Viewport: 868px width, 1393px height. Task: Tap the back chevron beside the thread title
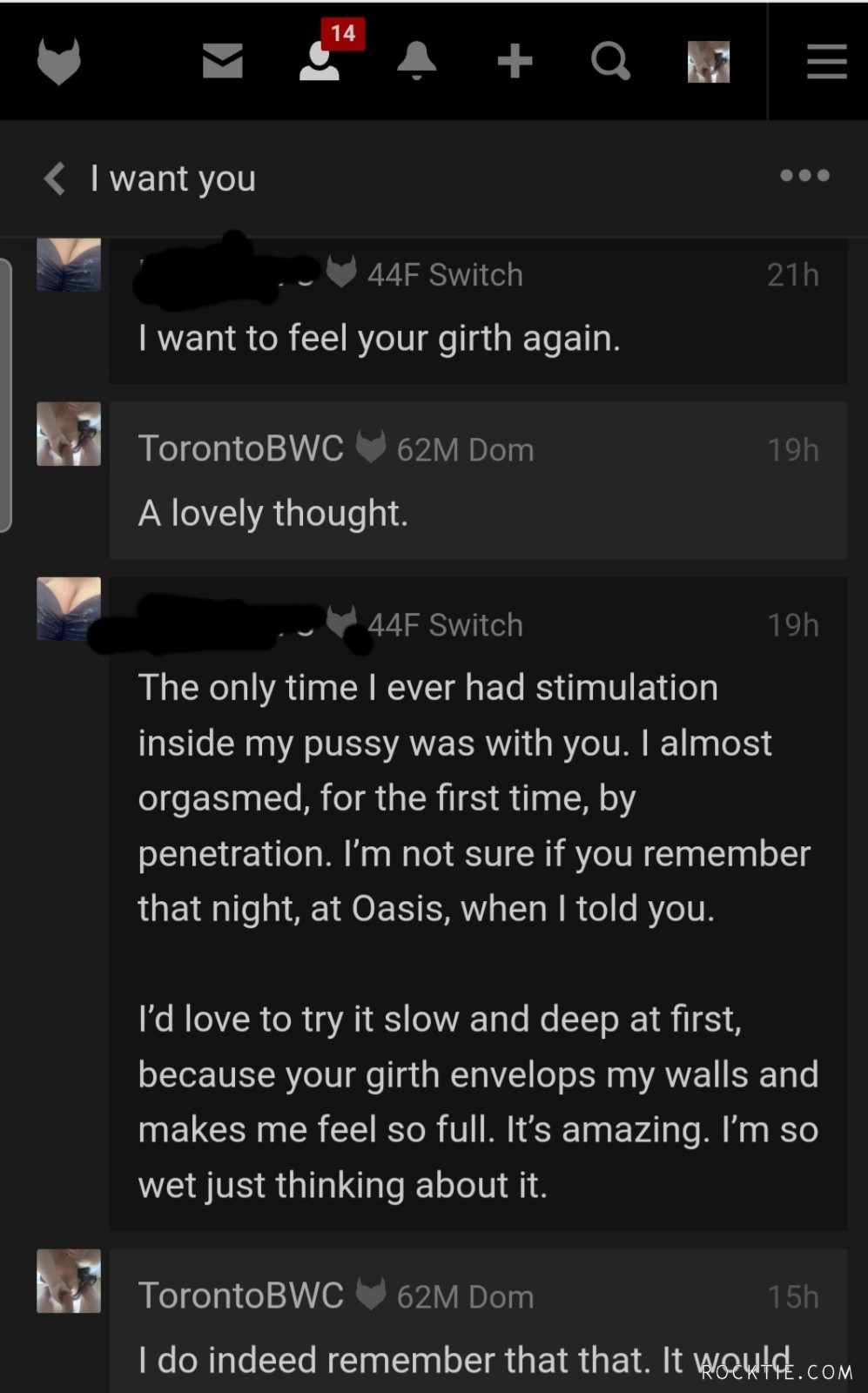54,178
